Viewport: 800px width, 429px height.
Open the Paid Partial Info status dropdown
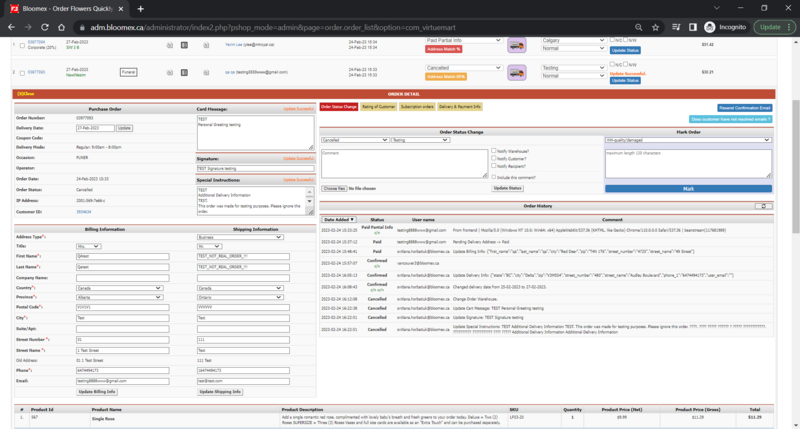pos(463,40)
